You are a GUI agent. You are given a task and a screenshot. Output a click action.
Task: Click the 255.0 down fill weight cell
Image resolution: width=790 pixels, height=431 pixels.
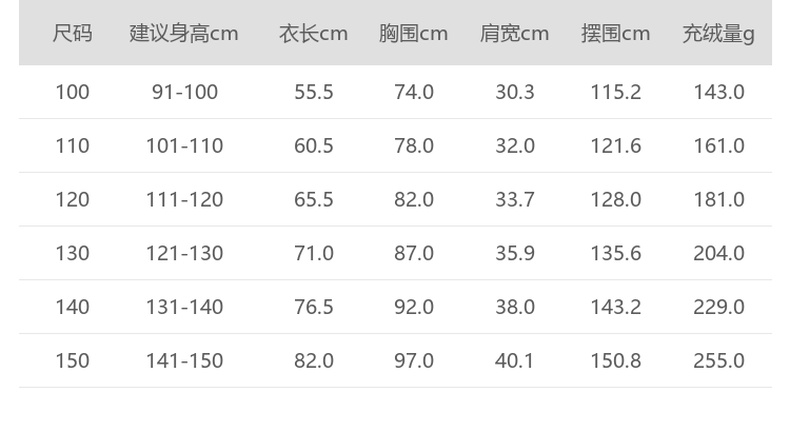point(718,360)
